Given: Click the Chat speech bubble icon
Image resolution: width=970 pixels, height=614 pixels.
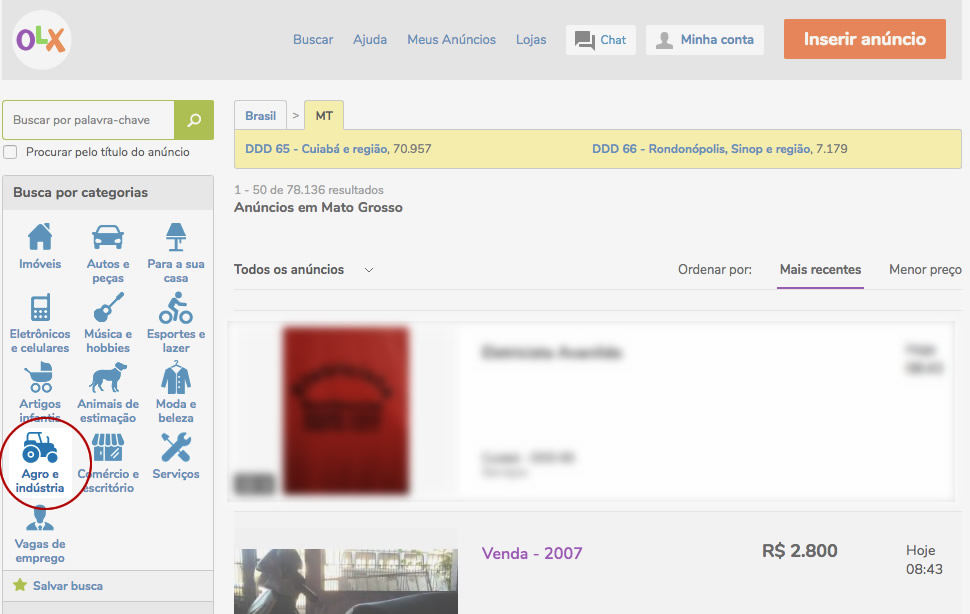Looking at the screenshot, I should coord(584,40).
